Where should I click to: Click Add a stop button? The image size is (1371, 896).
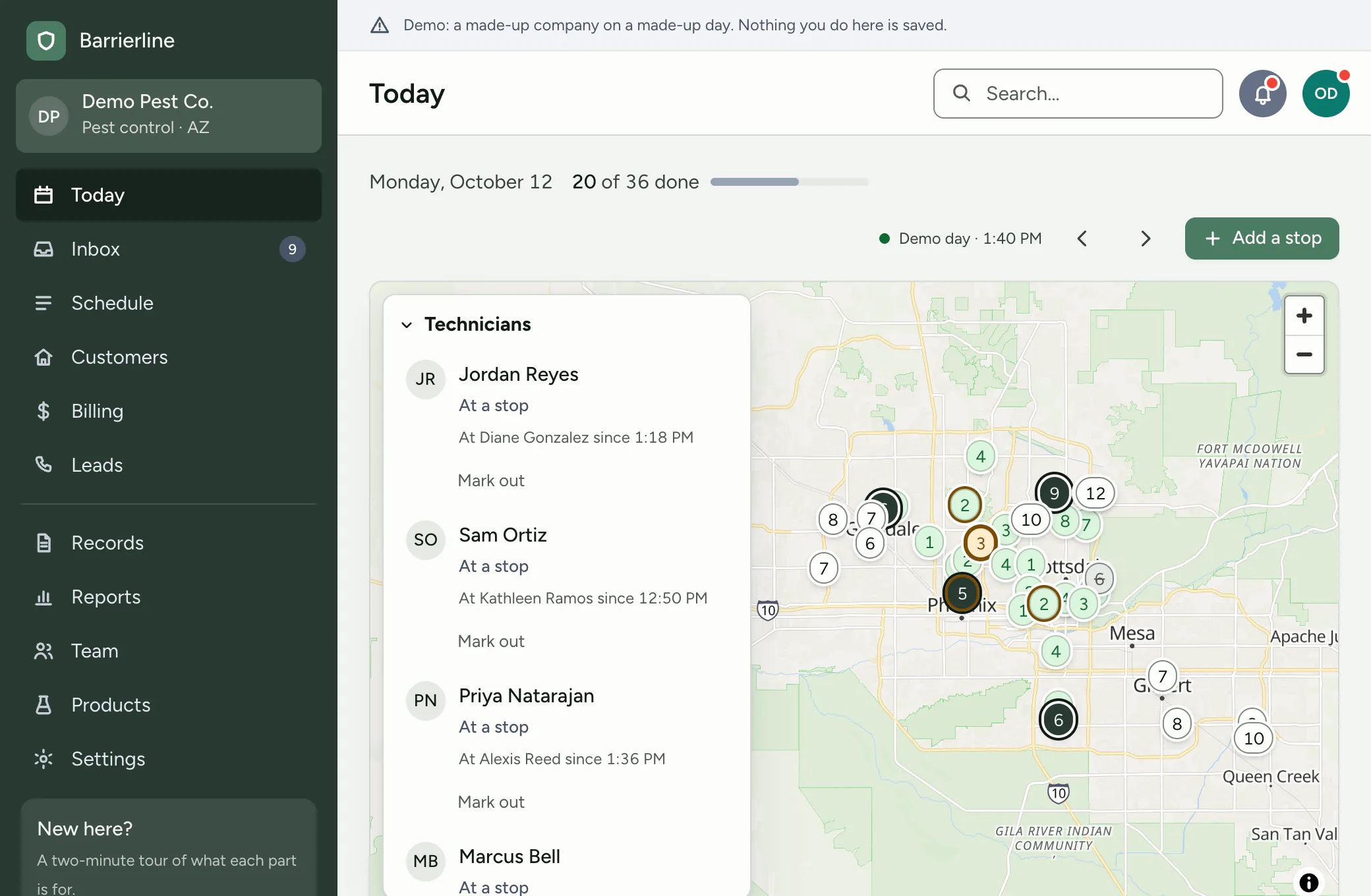[1262, 238]
